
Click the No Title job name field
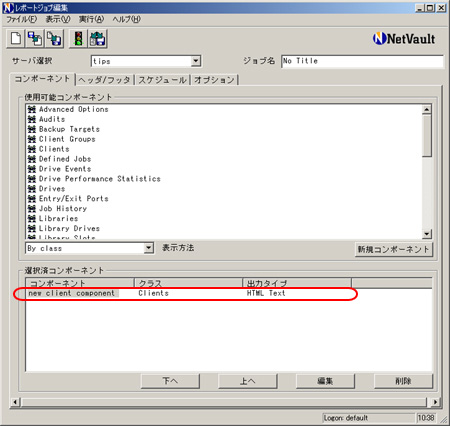pyautogui.click(x=362, y=61)
